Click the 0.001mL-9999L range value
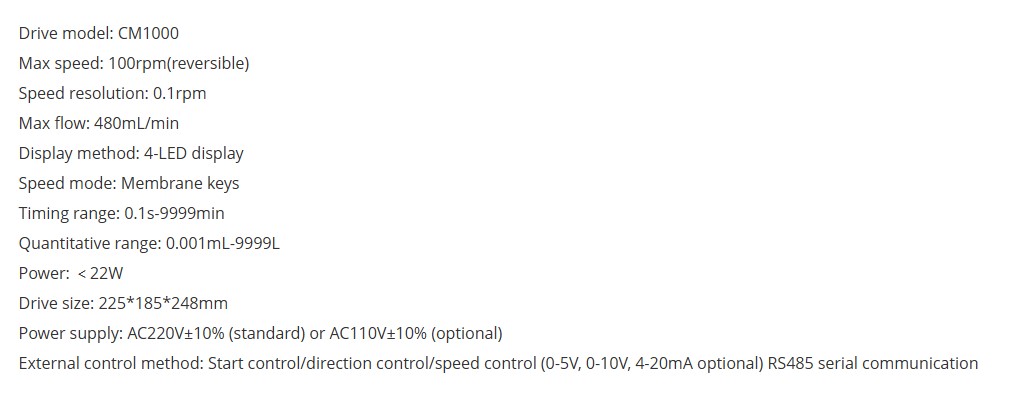The height and width of the screenshot is (402, 1036). pyautogui.click(x=220, y=243)
